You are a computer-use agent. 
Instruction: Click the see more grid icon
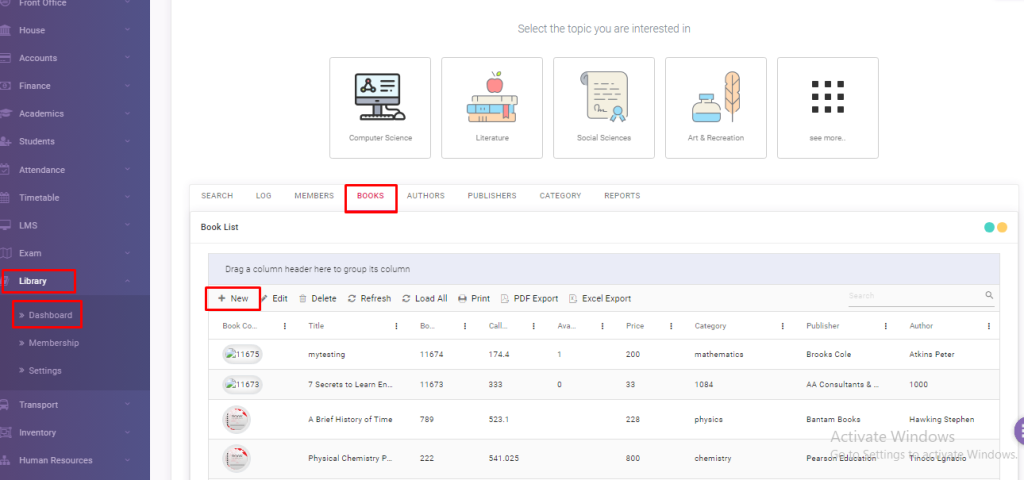(827, 97)
